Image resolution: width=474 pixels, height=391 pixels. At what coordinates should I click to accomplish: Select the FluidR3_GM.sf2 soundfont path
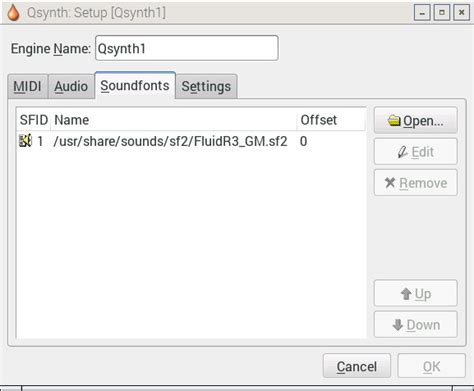click(170, 141)
